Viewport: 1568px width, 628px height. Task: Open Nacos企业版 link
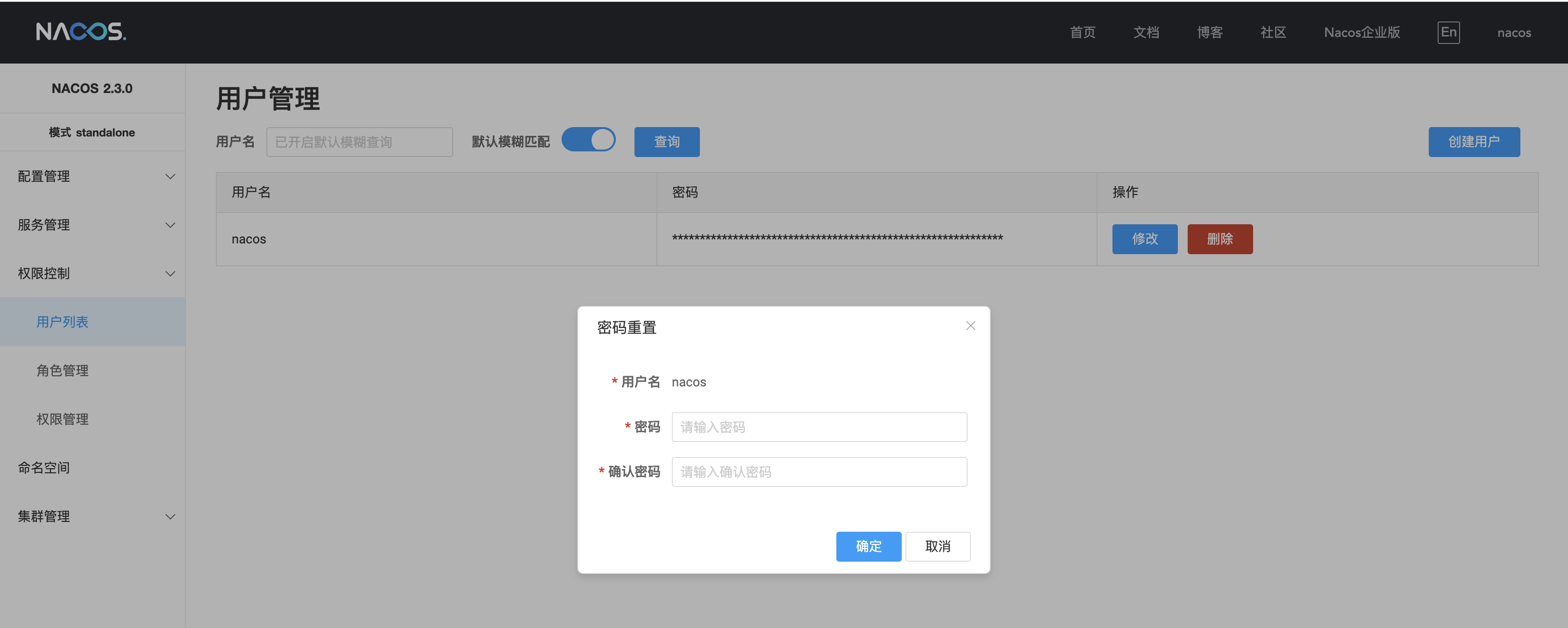click(x=1361, y=32)
